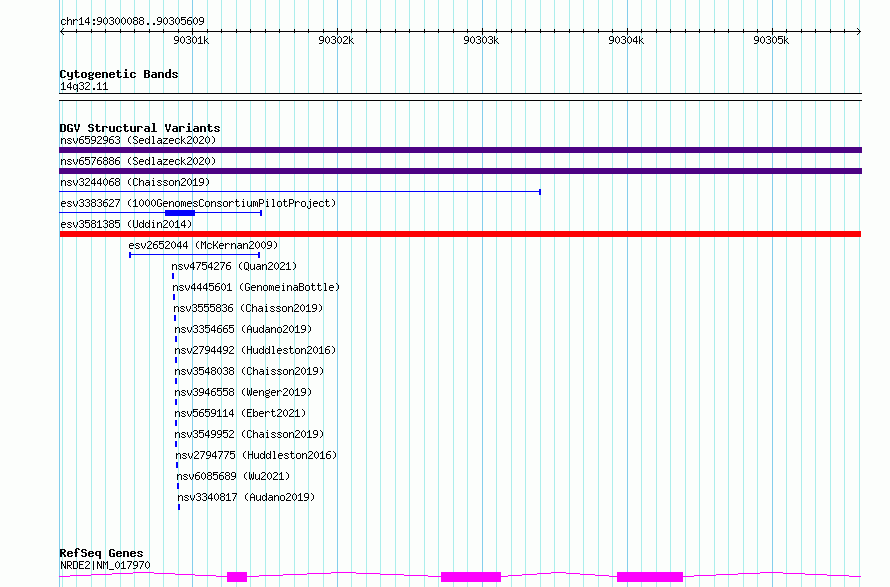Image resolution: width=890 pixels, height=587 pixels.
Task: Click the 90301k ruler tick label
Action: pos(191,40)
